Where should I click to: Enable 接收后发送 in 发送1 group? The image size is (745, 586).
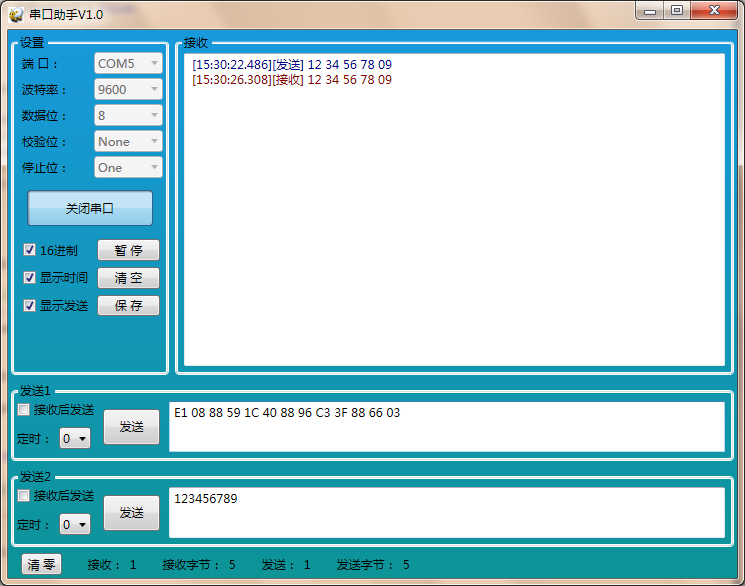pos(23,410)
